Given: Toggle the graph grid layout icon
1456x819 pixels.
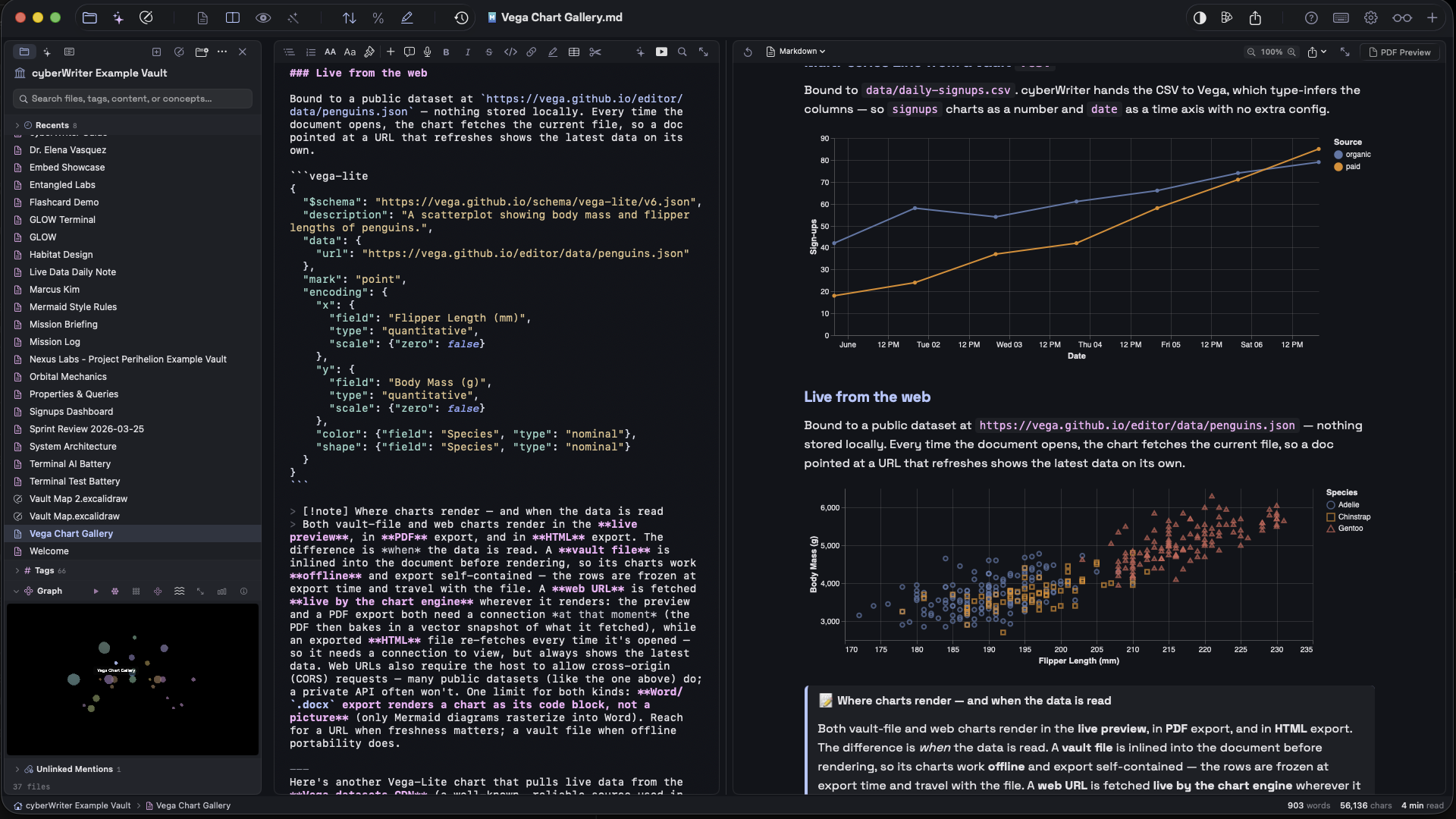Looking at the screenshot, I should pos(136,591).
